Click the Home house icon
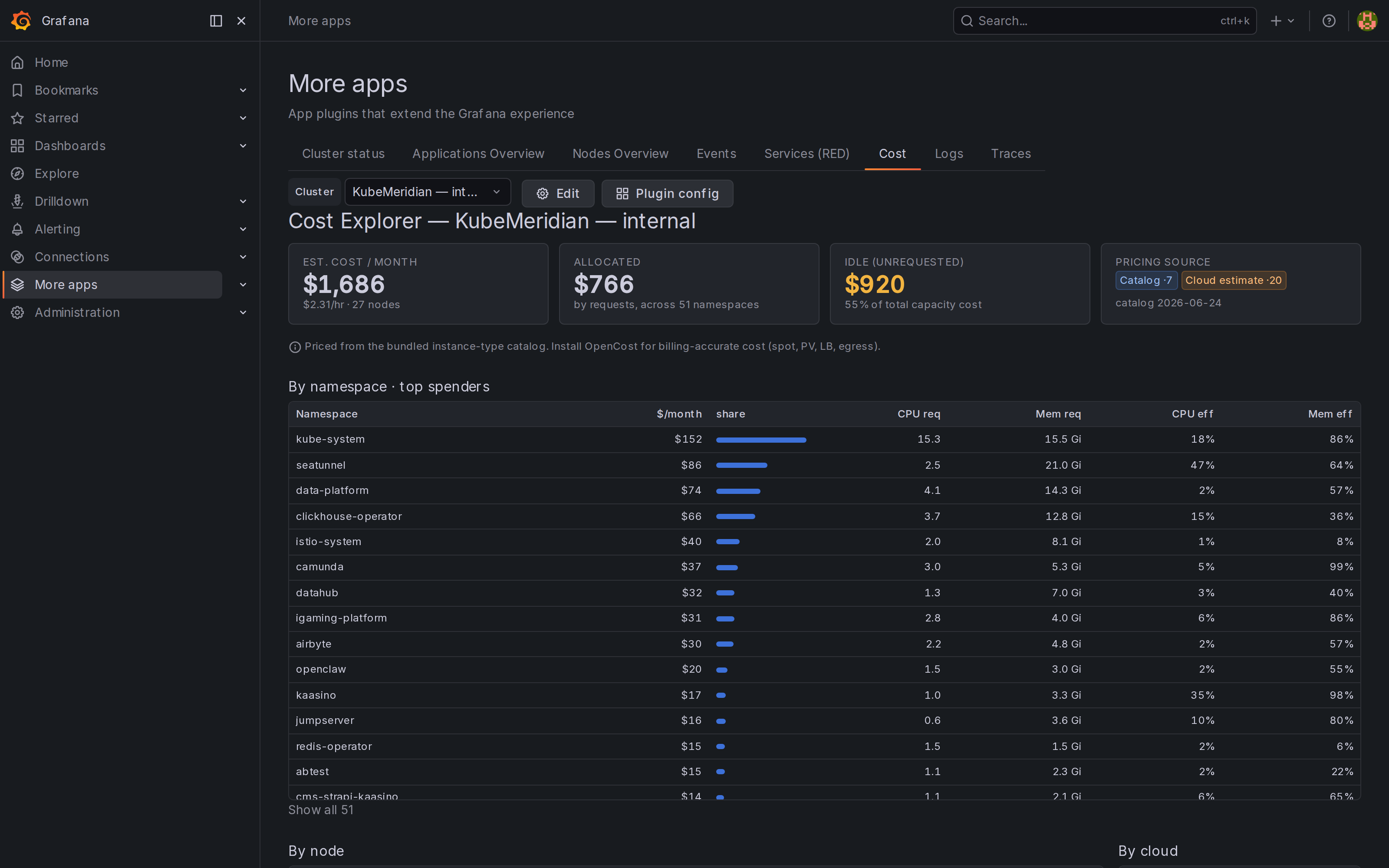 [18, 62]
